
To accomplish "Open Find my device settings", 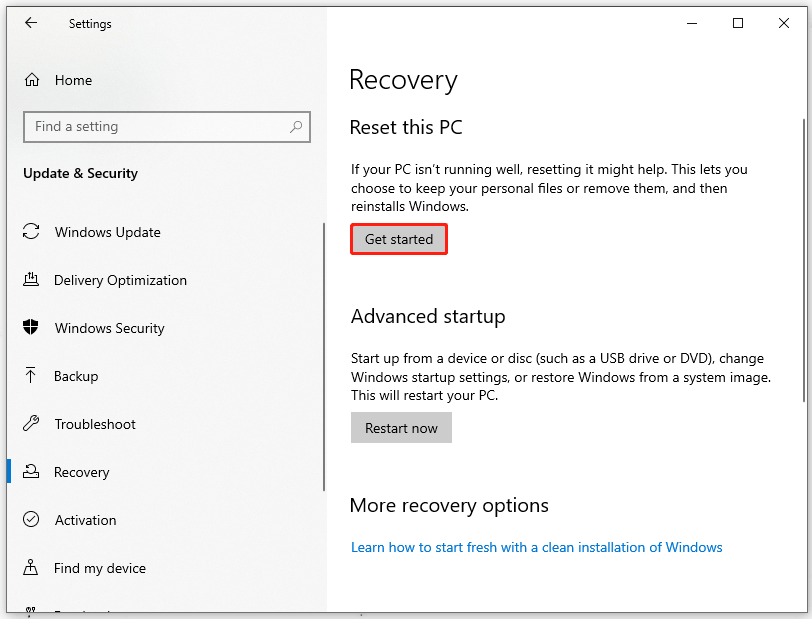I will 100,568.
